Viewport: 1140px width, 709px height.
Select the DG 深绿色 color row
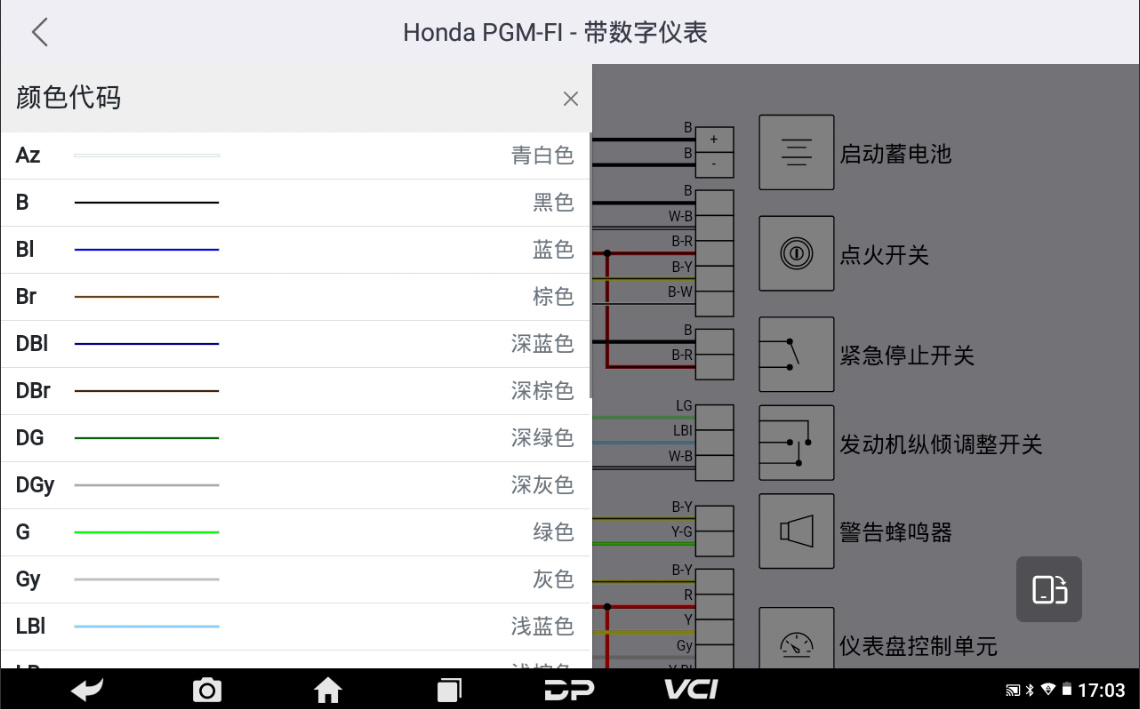(x=295, y=438)
